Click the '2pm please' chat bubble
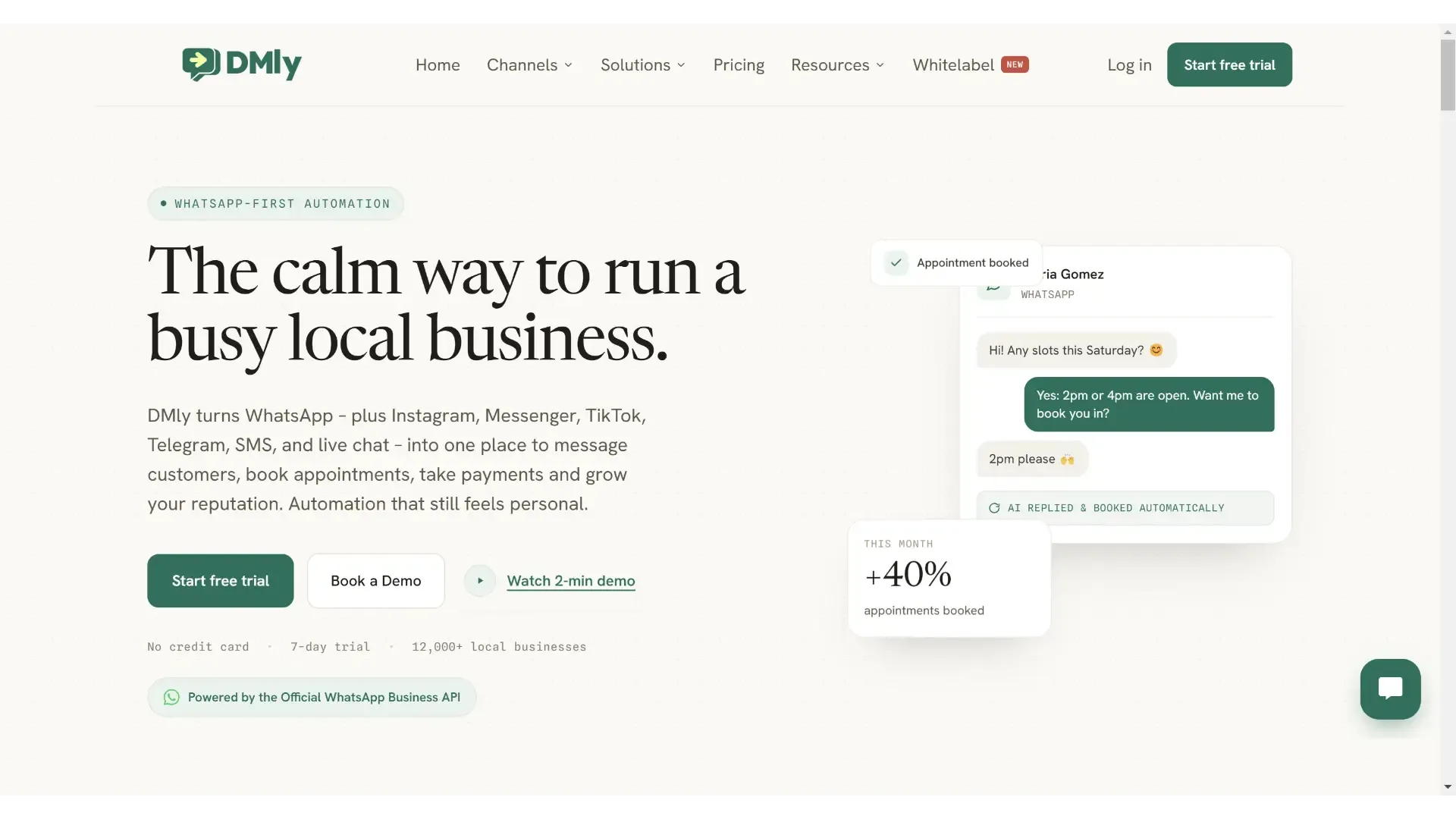 (1032, 459)
